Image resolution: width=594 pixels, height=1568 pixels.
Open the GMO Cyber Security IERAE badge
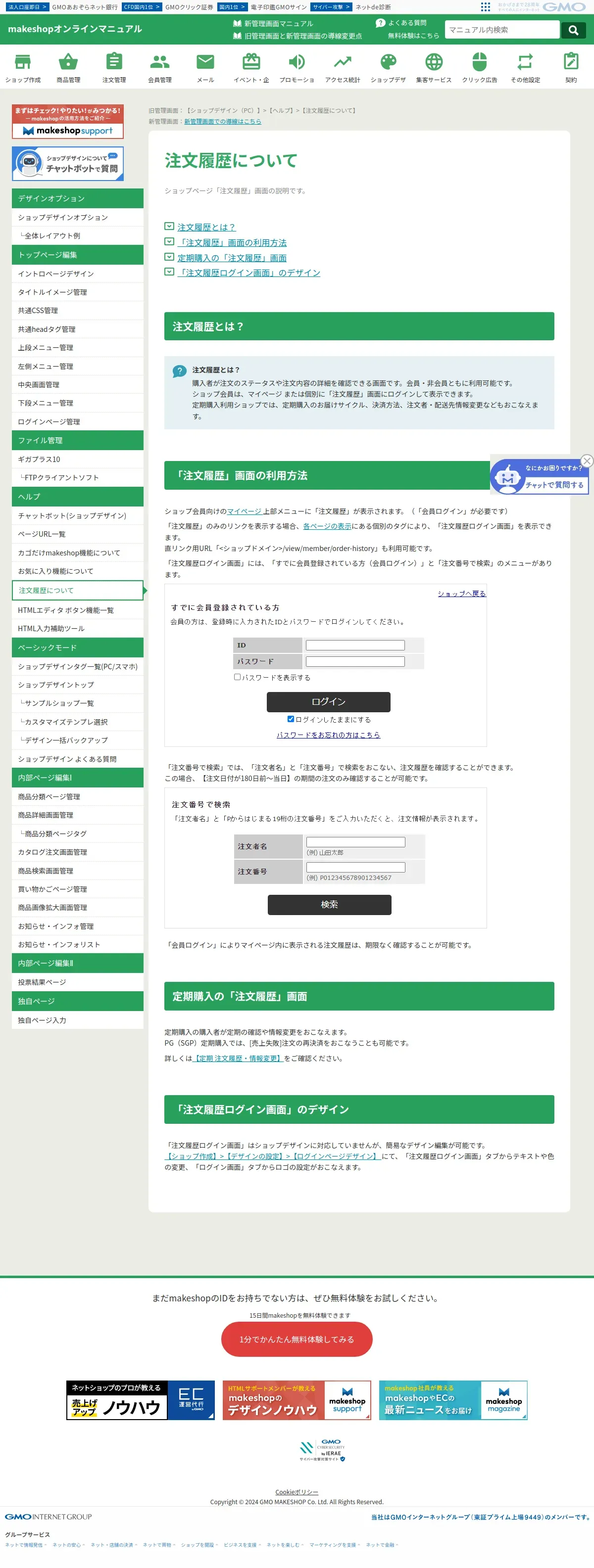[322, 1450]
